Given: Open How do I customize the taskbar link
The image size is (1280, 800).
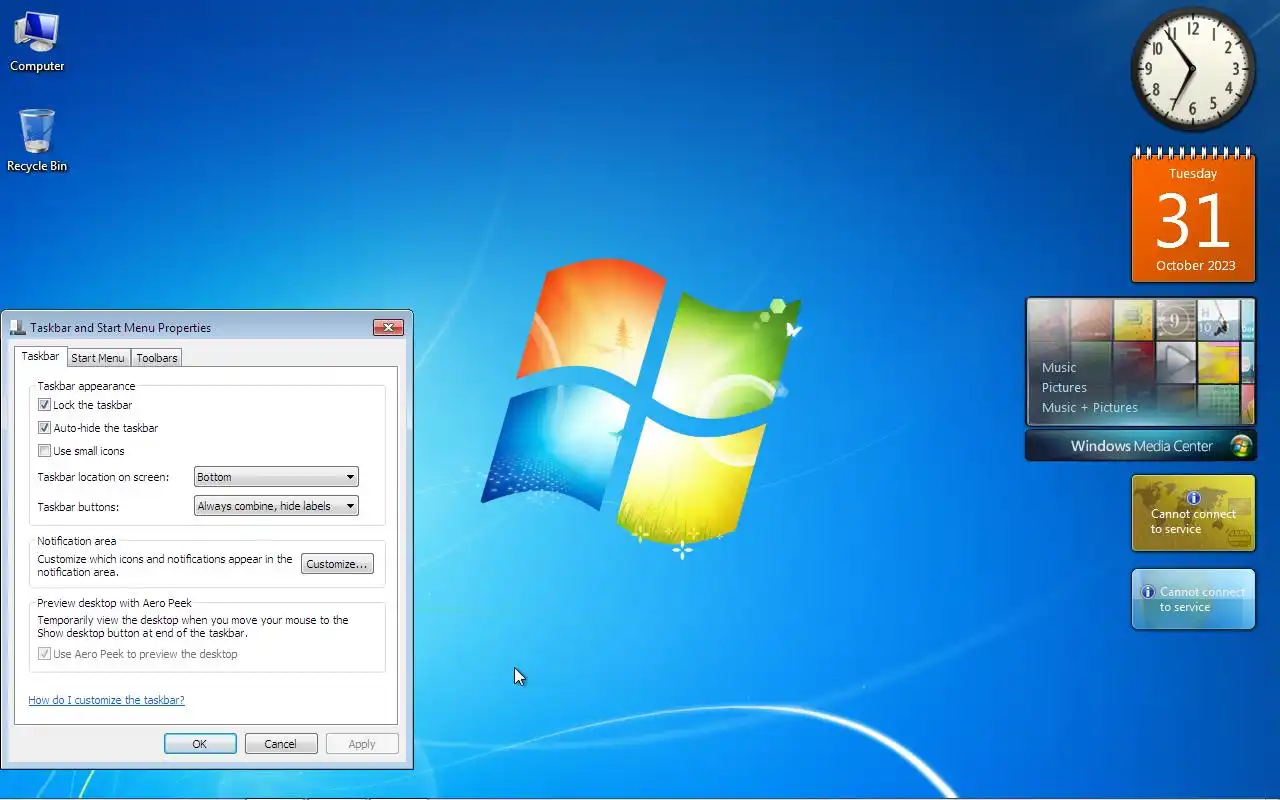Looking at the screenshot, I should click(107, 700).
